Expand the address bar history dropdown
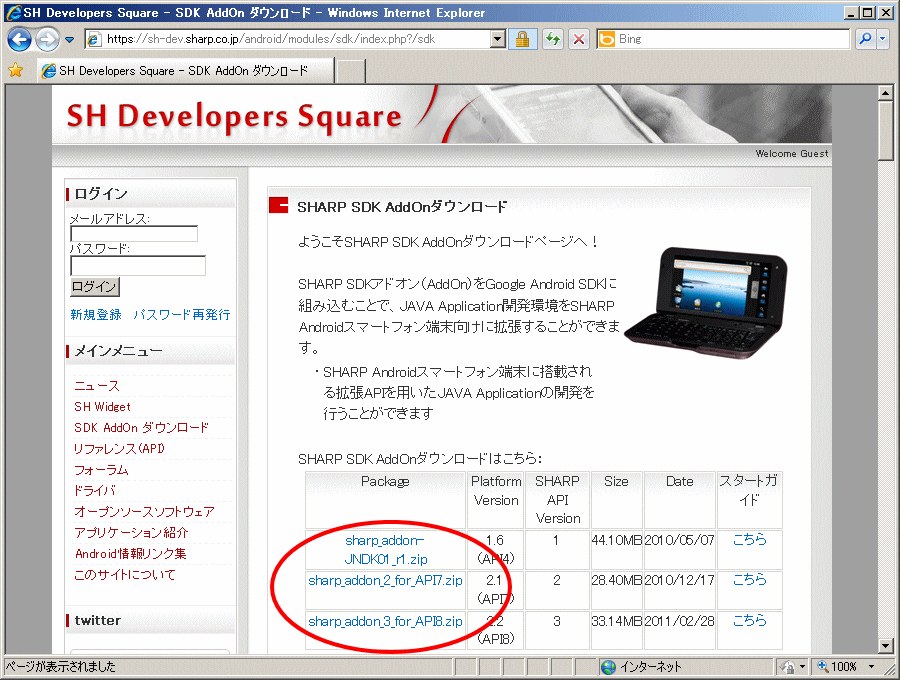 [498, 39]
